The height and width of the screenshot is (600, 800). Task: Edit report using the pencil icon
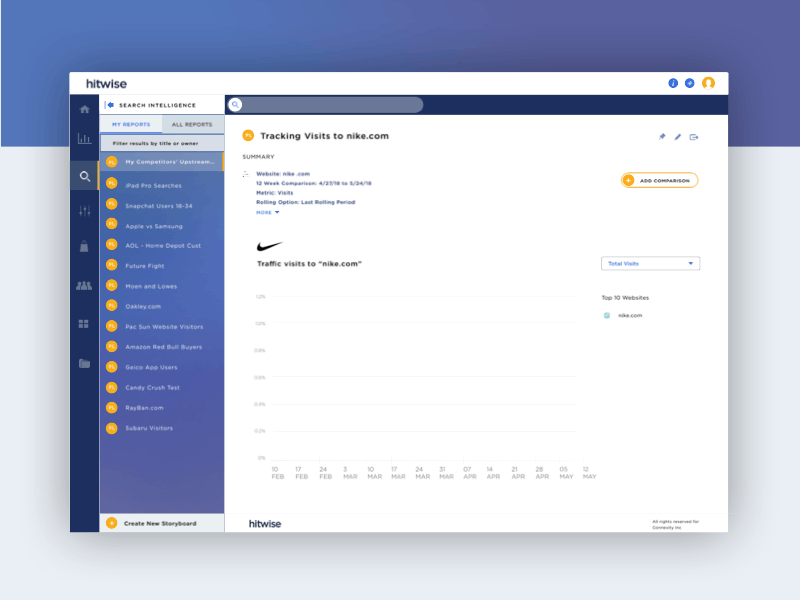[677, 137]
